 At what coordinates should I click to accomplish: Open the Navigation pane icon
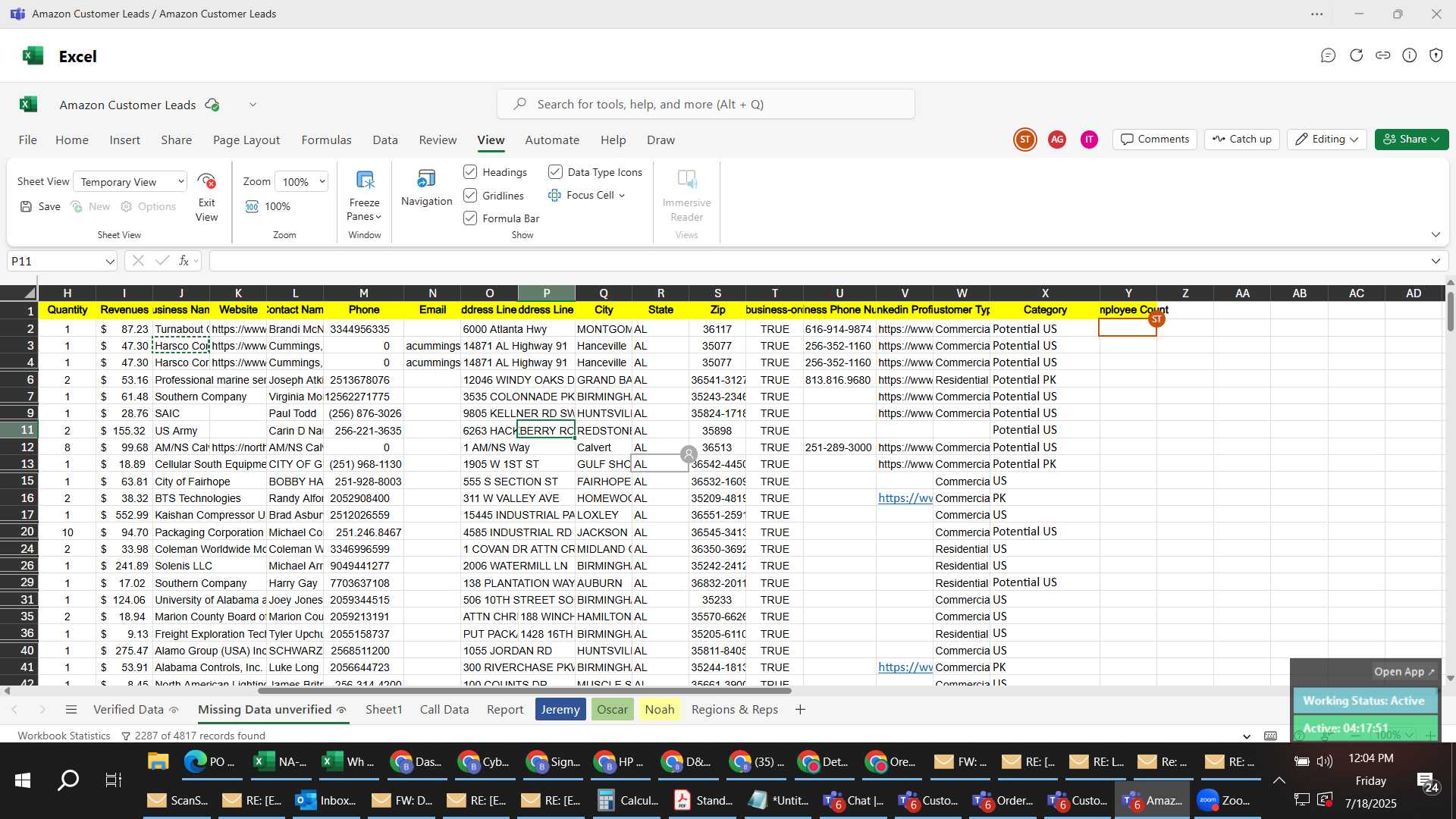(426, 179)
